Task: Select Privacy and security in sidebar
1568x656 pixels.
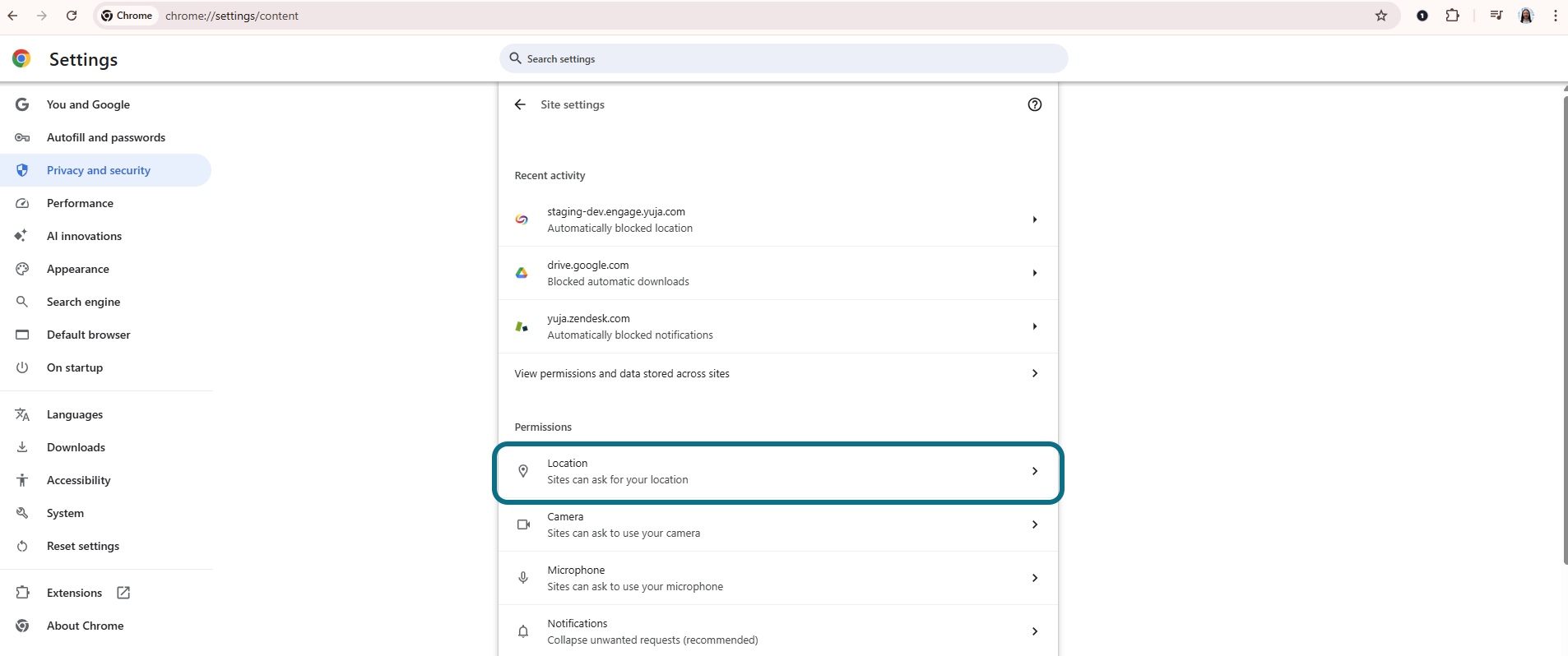Action: tap(105, 170)
